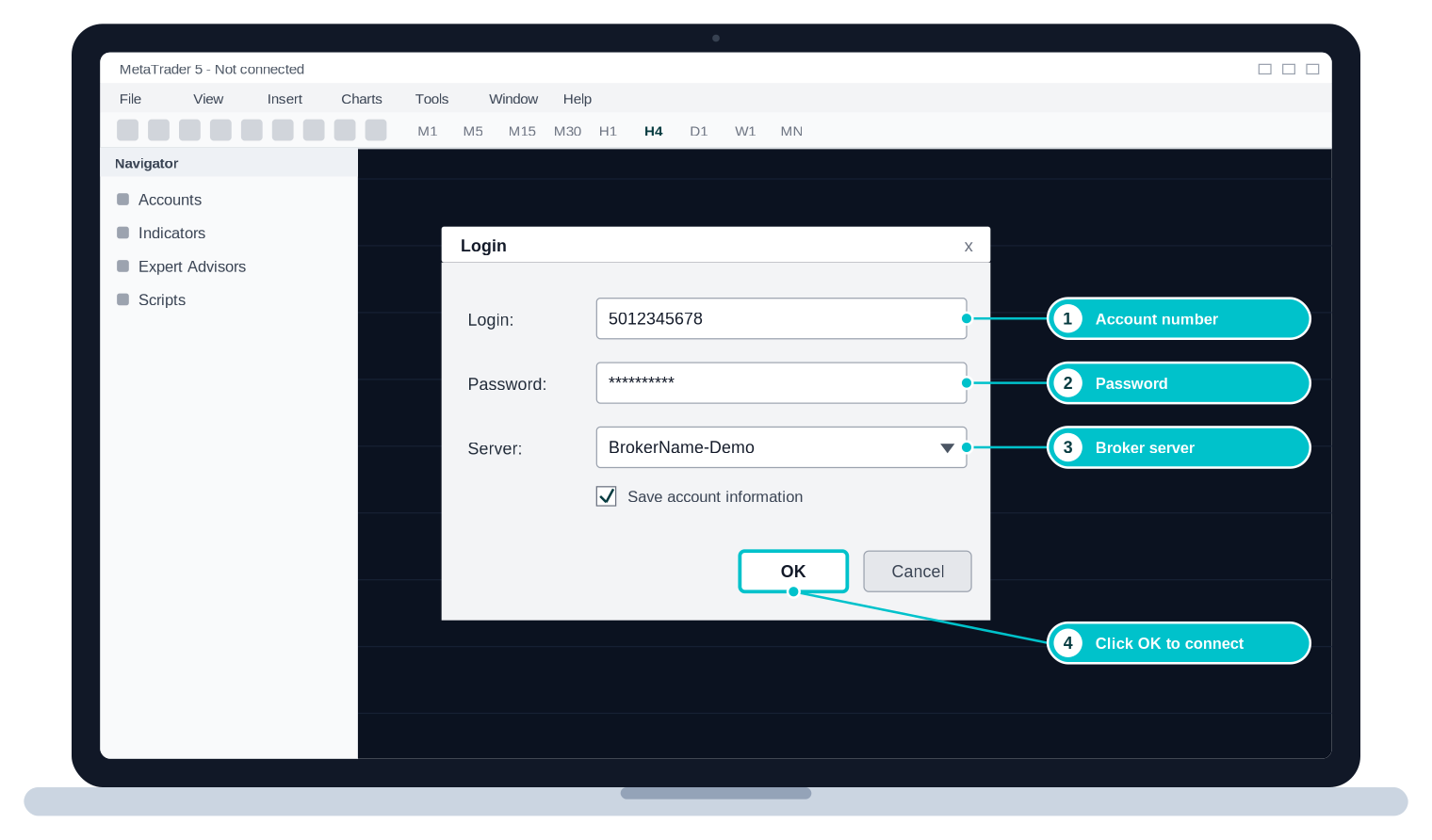Open the View menu
This screenshot has height=840, width=1432.
(x=208, y=99)
